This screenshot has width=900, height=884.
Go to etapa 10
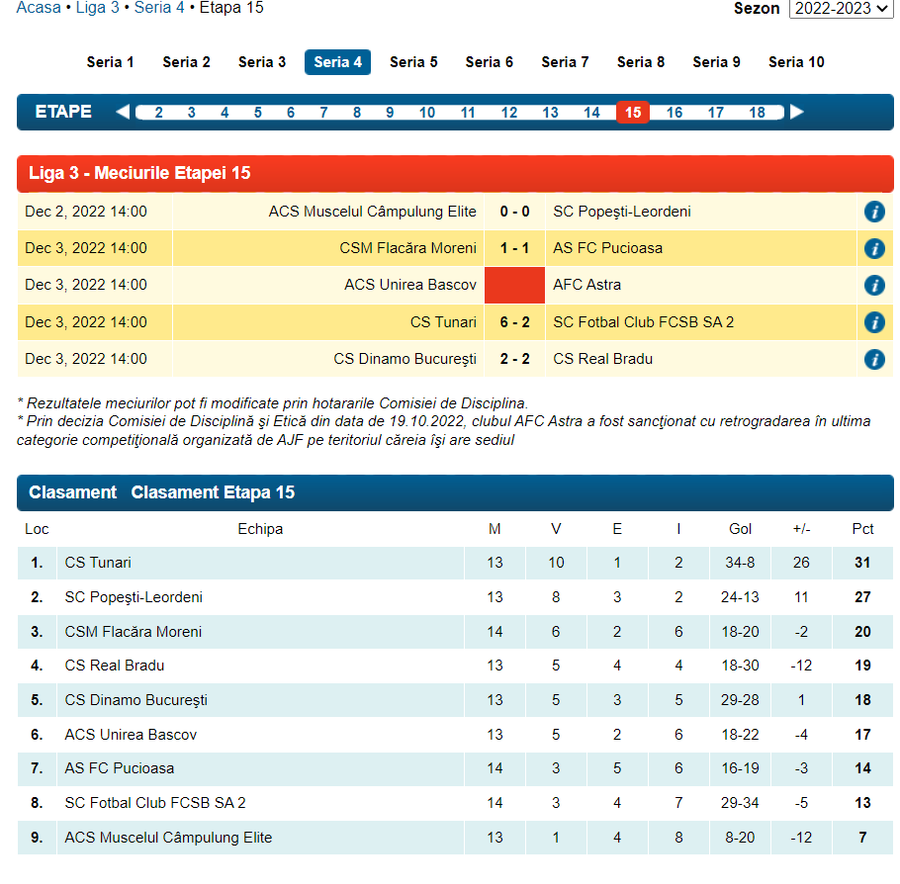click(x=426, y=113)
